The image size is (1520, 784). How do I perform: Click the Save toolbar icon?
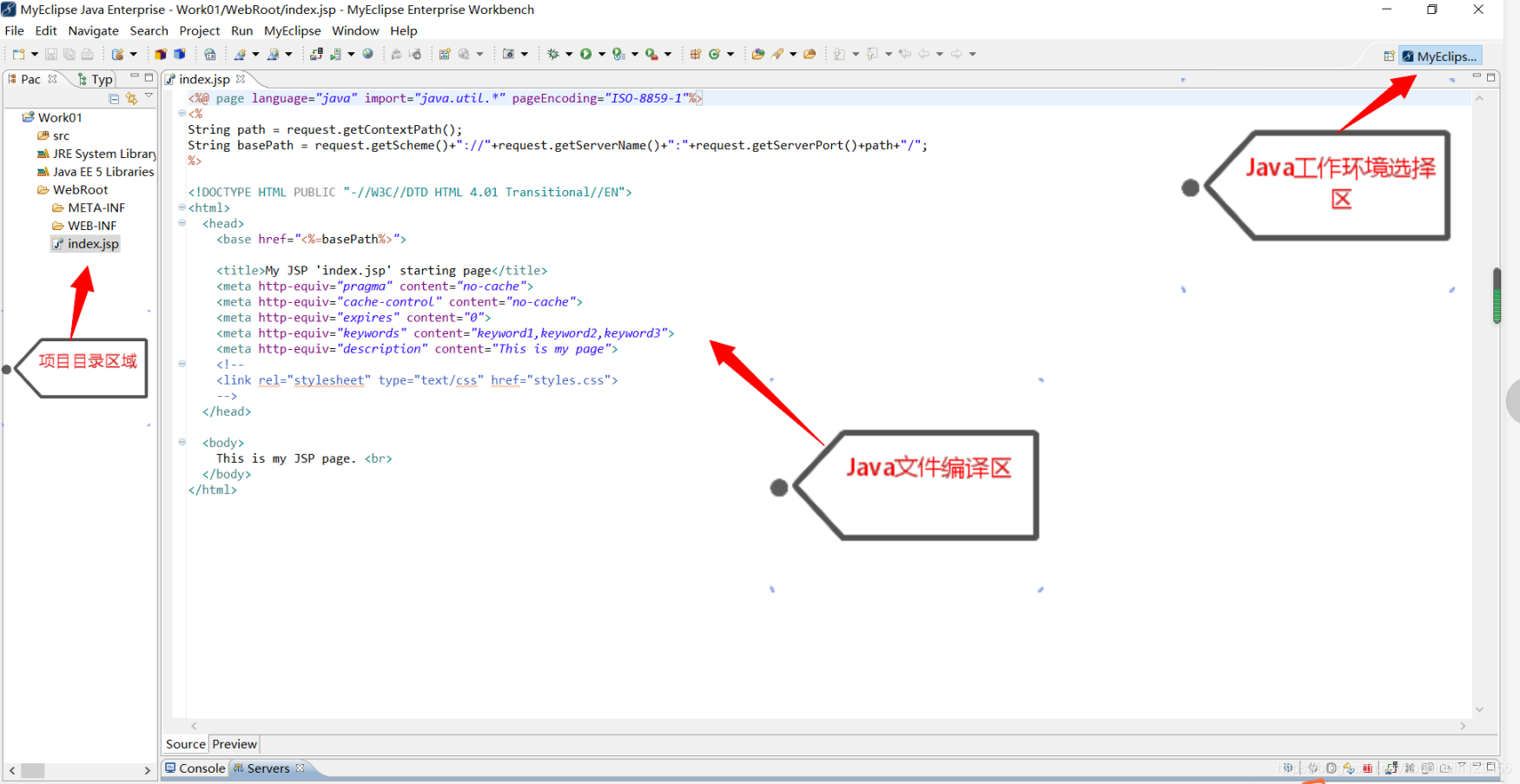pos(51,54)
